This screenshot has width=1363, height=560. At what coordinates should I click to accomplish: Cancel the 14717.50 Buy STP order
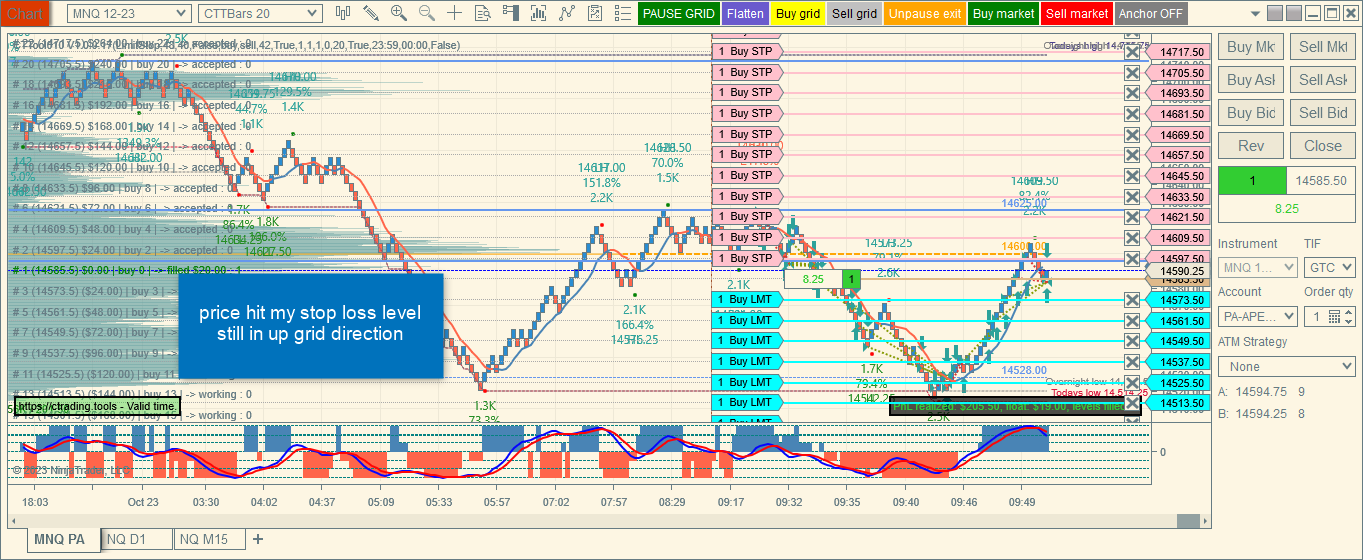pyautogui.click(x=1132, y=52)
